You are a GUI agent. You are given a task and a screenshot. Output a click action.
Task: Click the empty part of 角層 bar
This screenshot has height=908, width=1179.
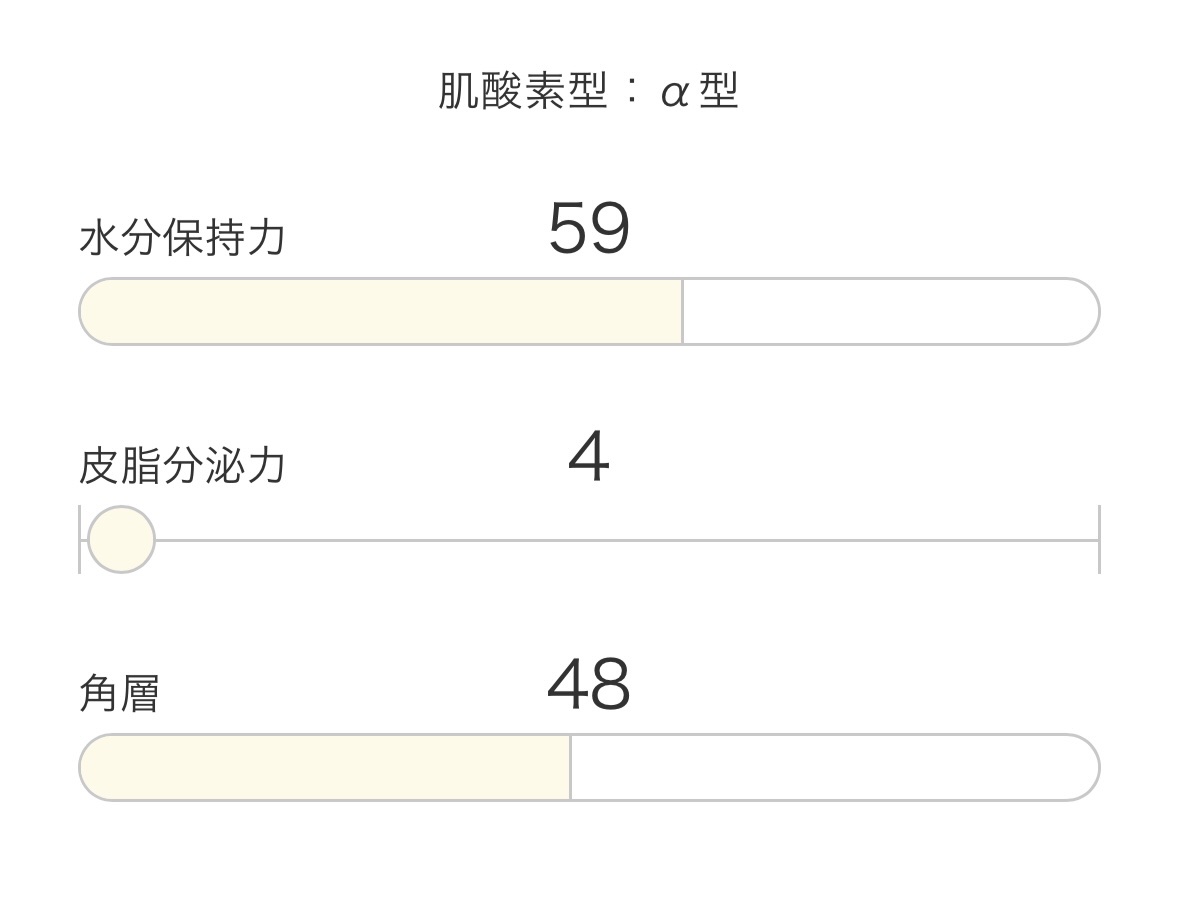(830, 768)
